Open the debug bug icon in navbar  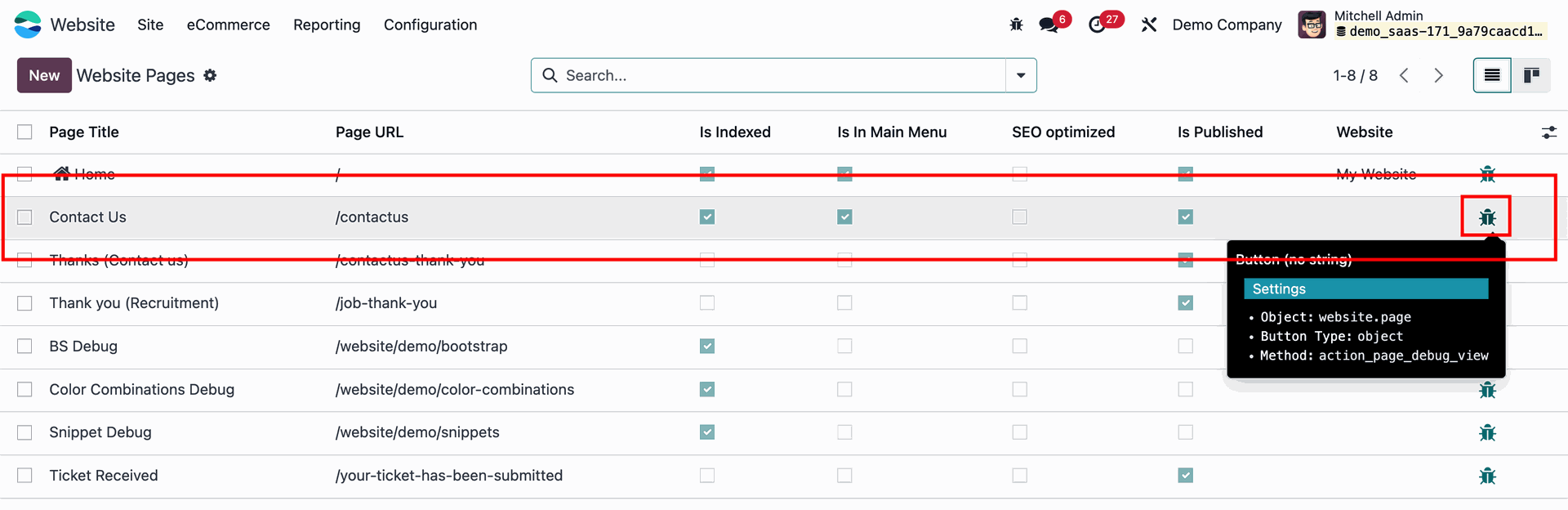click(x=1016, y=25)
